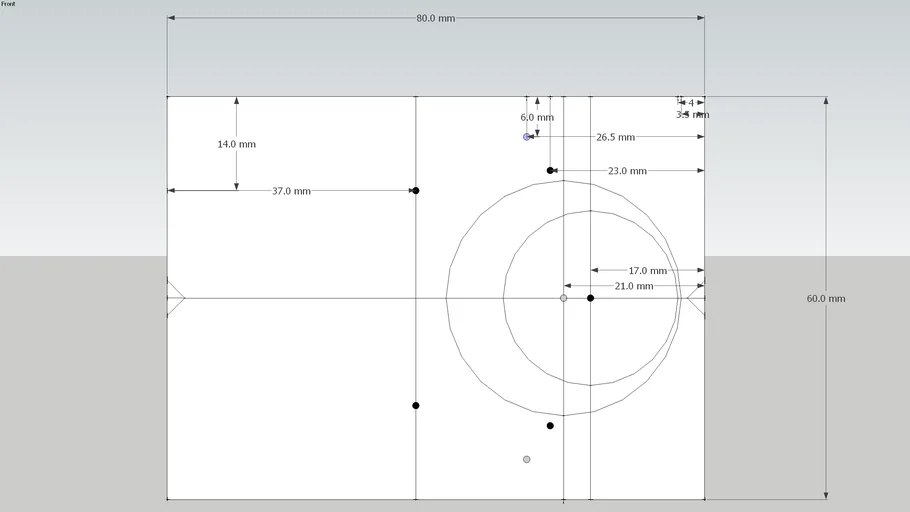Click the 17.0 mm dimension label
Image resolution: width=910 pixels, height=512 pixels.
[x=647, y=271]
